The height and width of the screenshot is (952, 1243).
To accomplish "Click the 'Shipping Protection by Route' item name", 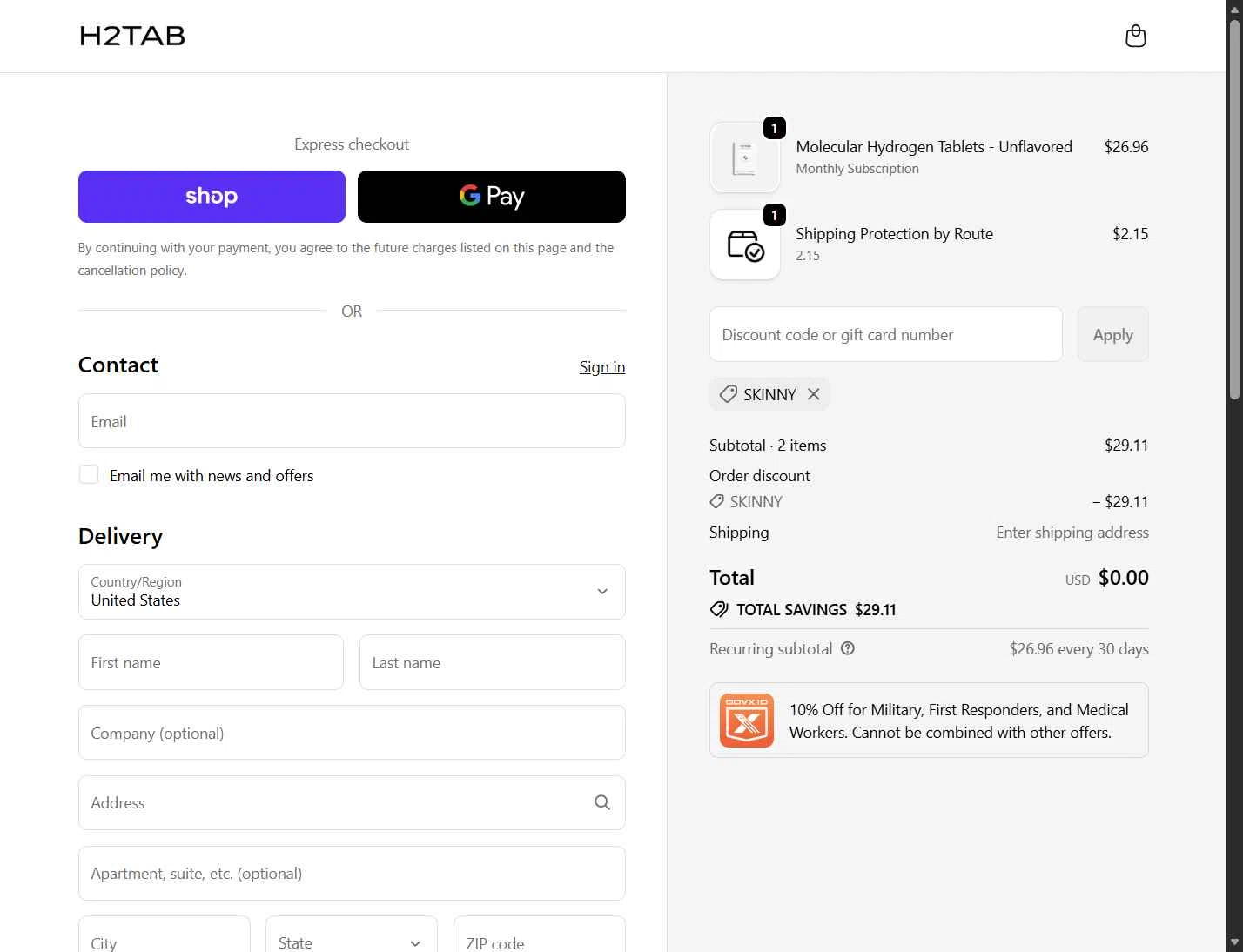I will pyautogui.click(x=895, y=234).
